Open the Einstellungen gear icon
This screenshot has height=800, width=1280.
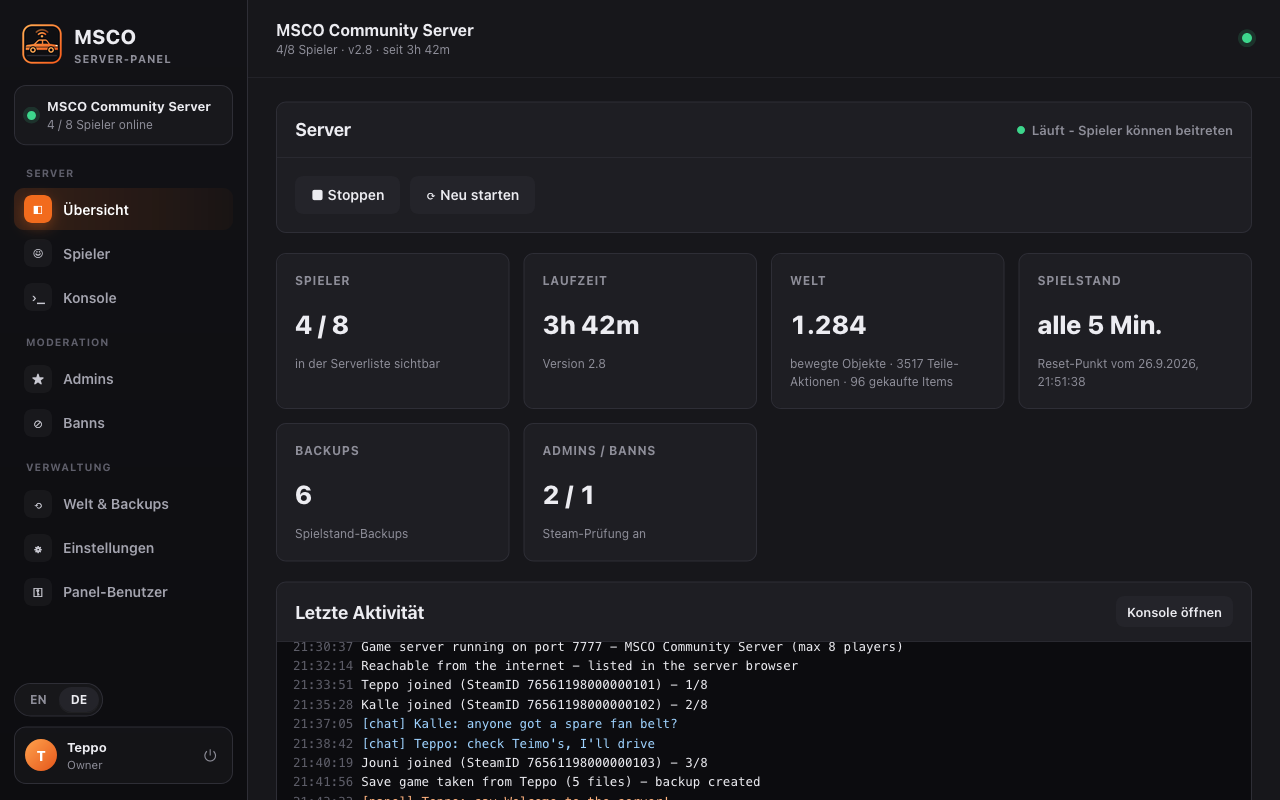(x=38, y=548)
